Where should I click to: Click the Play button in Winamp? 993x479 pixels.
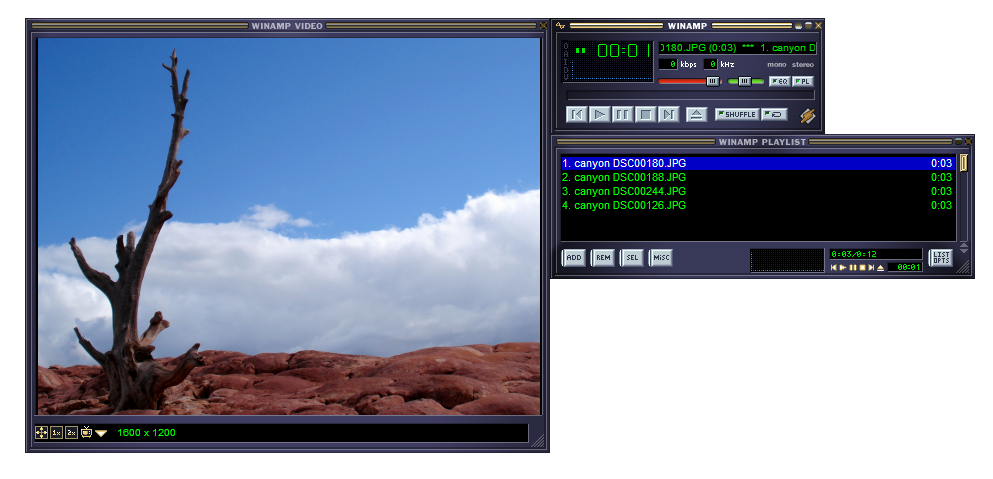point(600,114)
